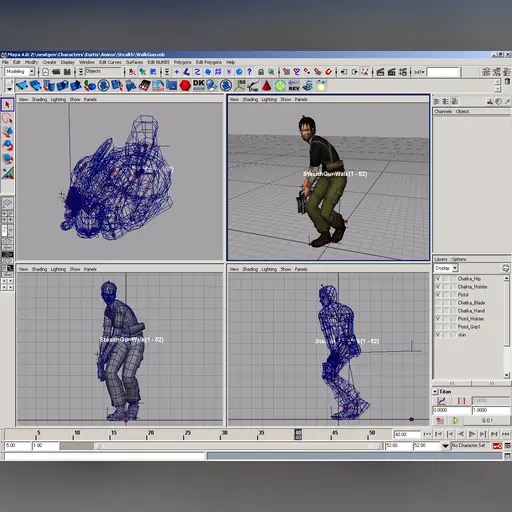512x512 pixels.
Task: Click the No Character Set field
Action: [x=470, y=446]
